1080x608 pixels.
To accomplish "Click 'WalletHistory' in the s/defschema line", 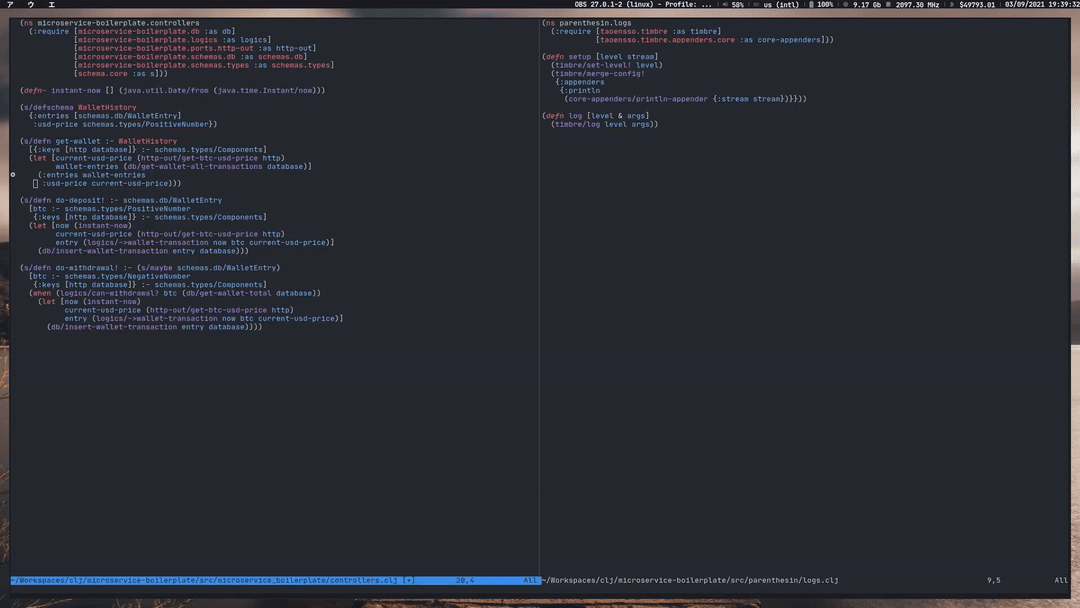I will 107,107.
